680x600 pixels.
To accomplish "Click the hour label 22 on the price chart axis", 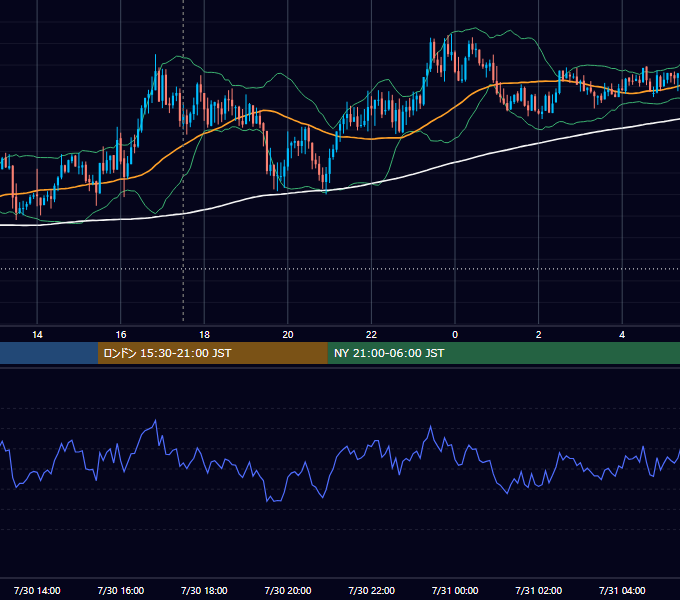I will tap(371, 335).
